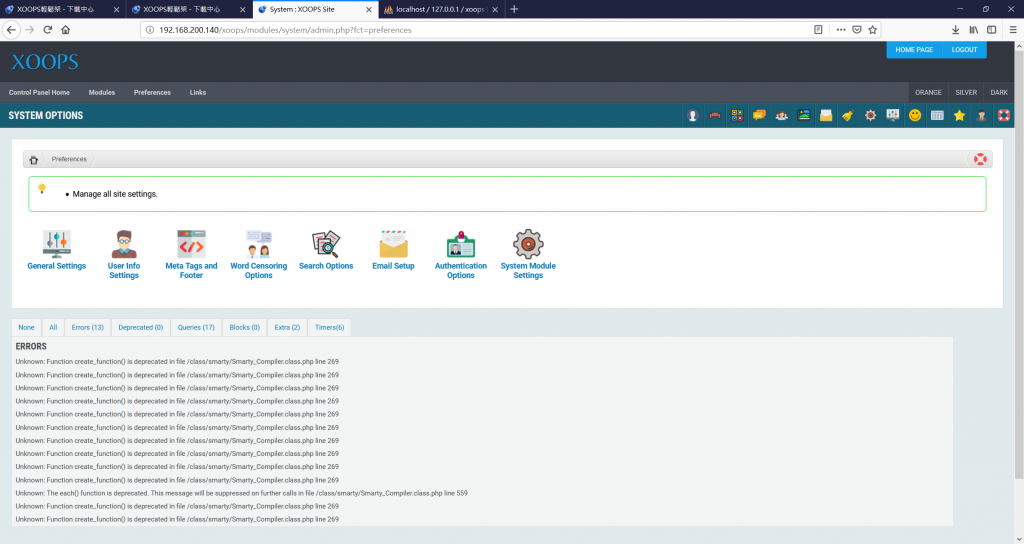Click the LOGOUT button
The image size is (1024, 544).
965,50
